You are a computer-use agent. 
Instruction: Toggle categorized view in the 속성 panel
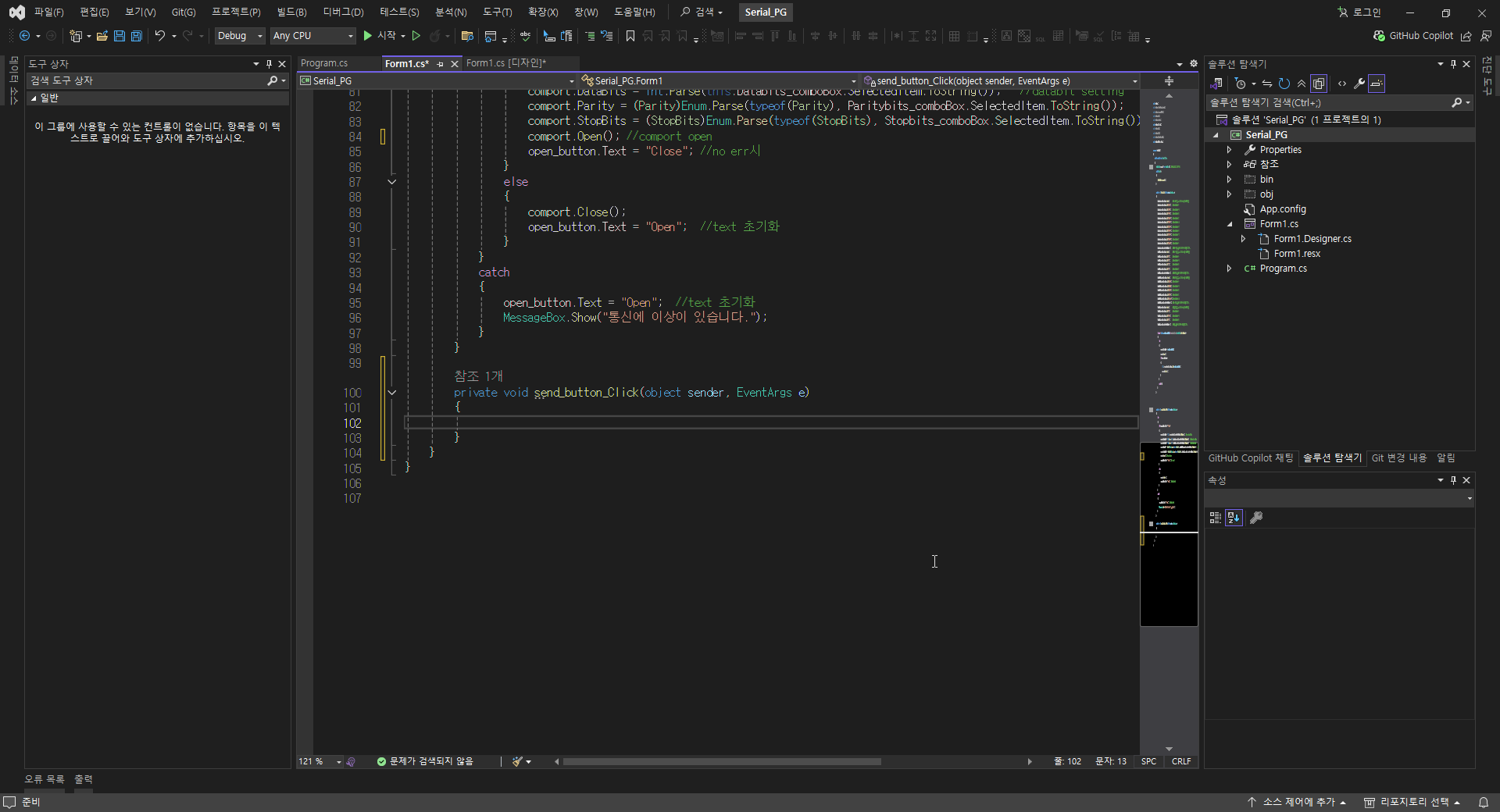pyautogui.click(x=1215, y=518)
